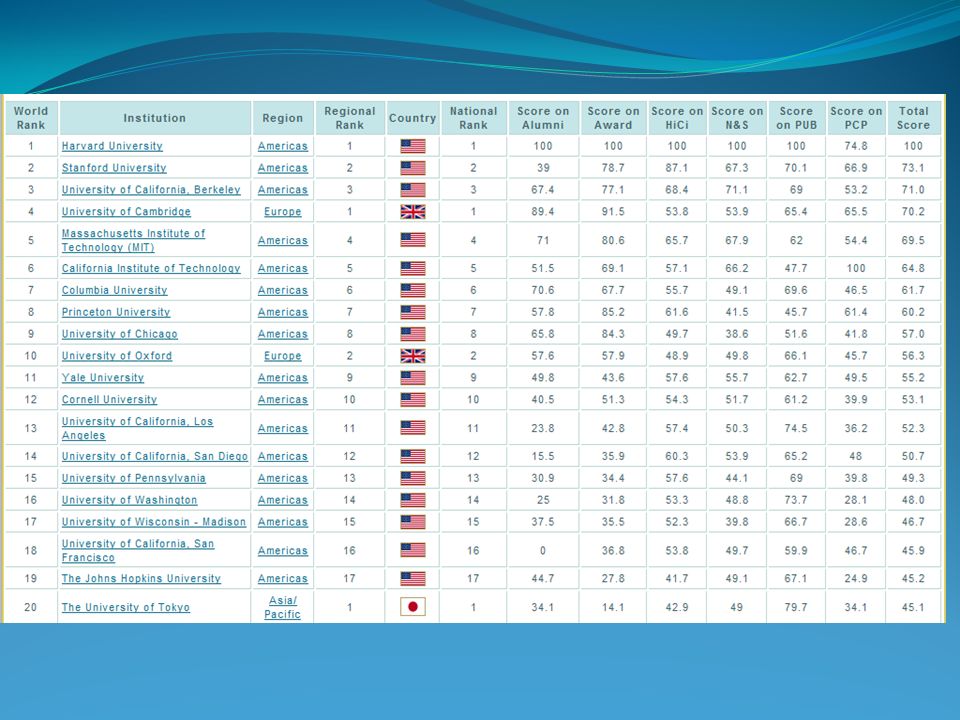Open the University of Washington link
Image resolution: width=960 pixels, height=720 pixels.
pyautogui.click(x=129, y=500)
